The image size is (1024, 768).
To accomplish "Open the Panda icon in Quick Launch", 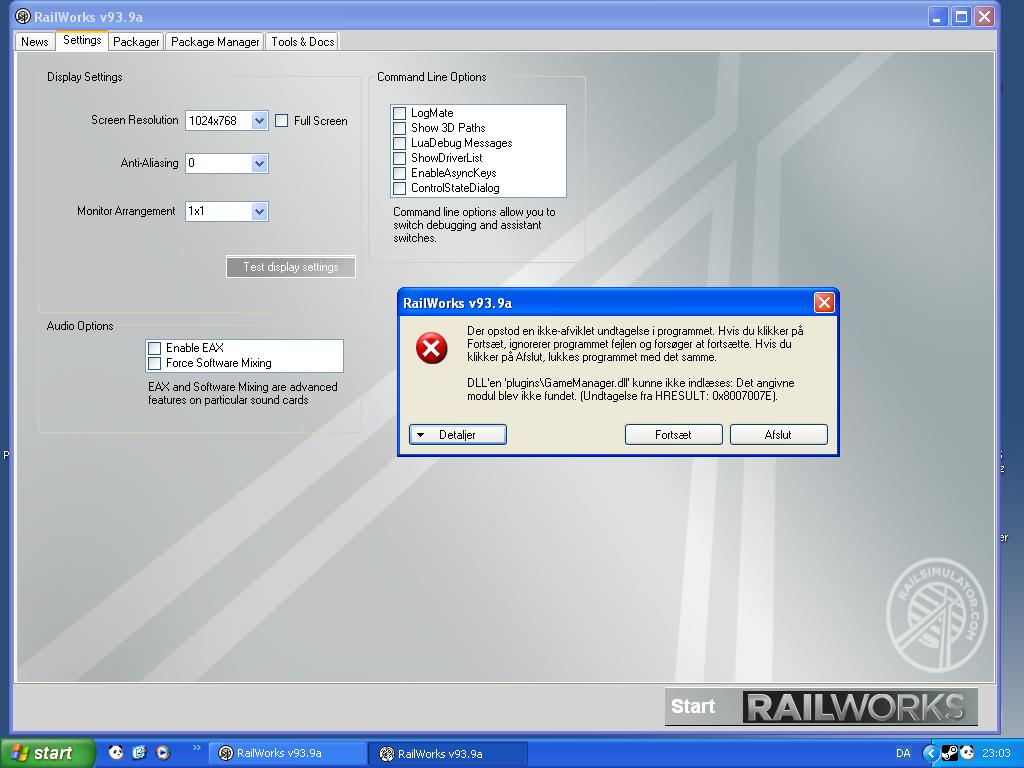I will (x=116, y=752).
